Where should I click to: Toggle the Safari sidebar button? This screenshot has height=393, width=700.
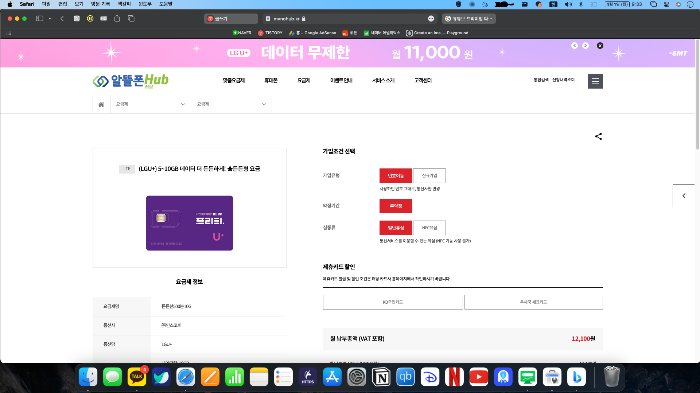[x=39, y=19]
